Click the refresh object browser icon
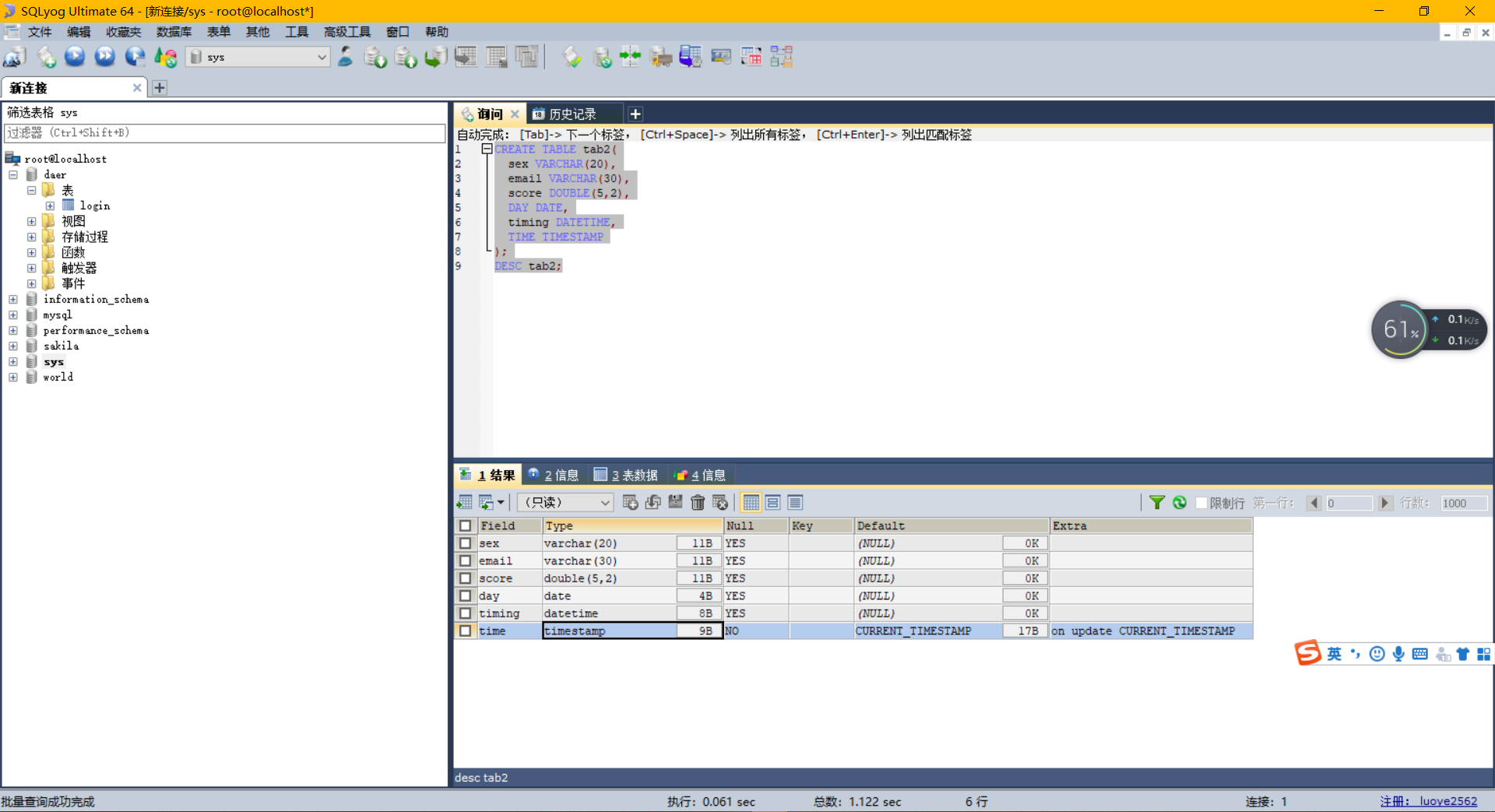 [165, 57]
